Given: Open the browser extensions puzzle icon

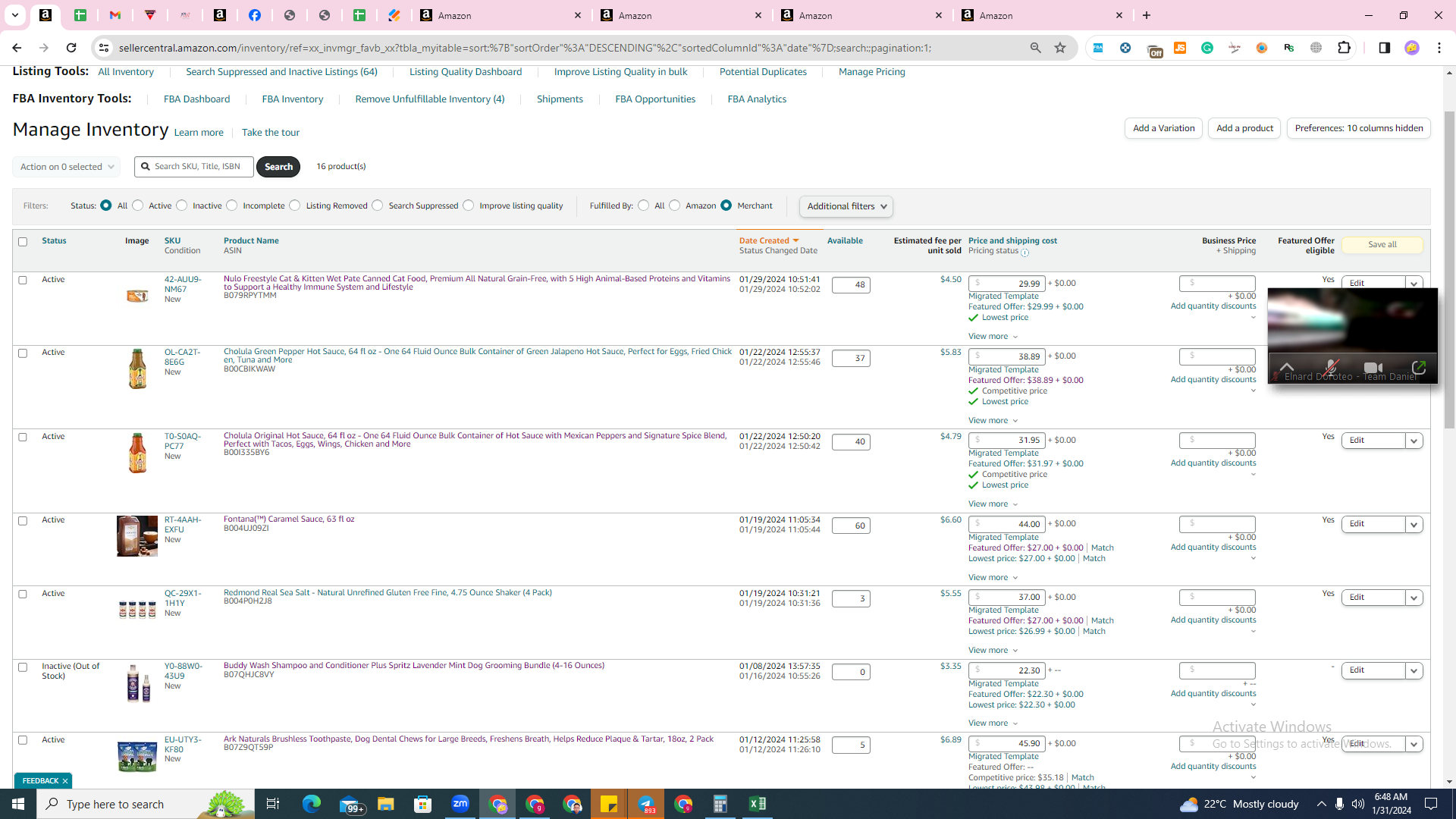Looking at the screenshot, I should pos(1344,48).
